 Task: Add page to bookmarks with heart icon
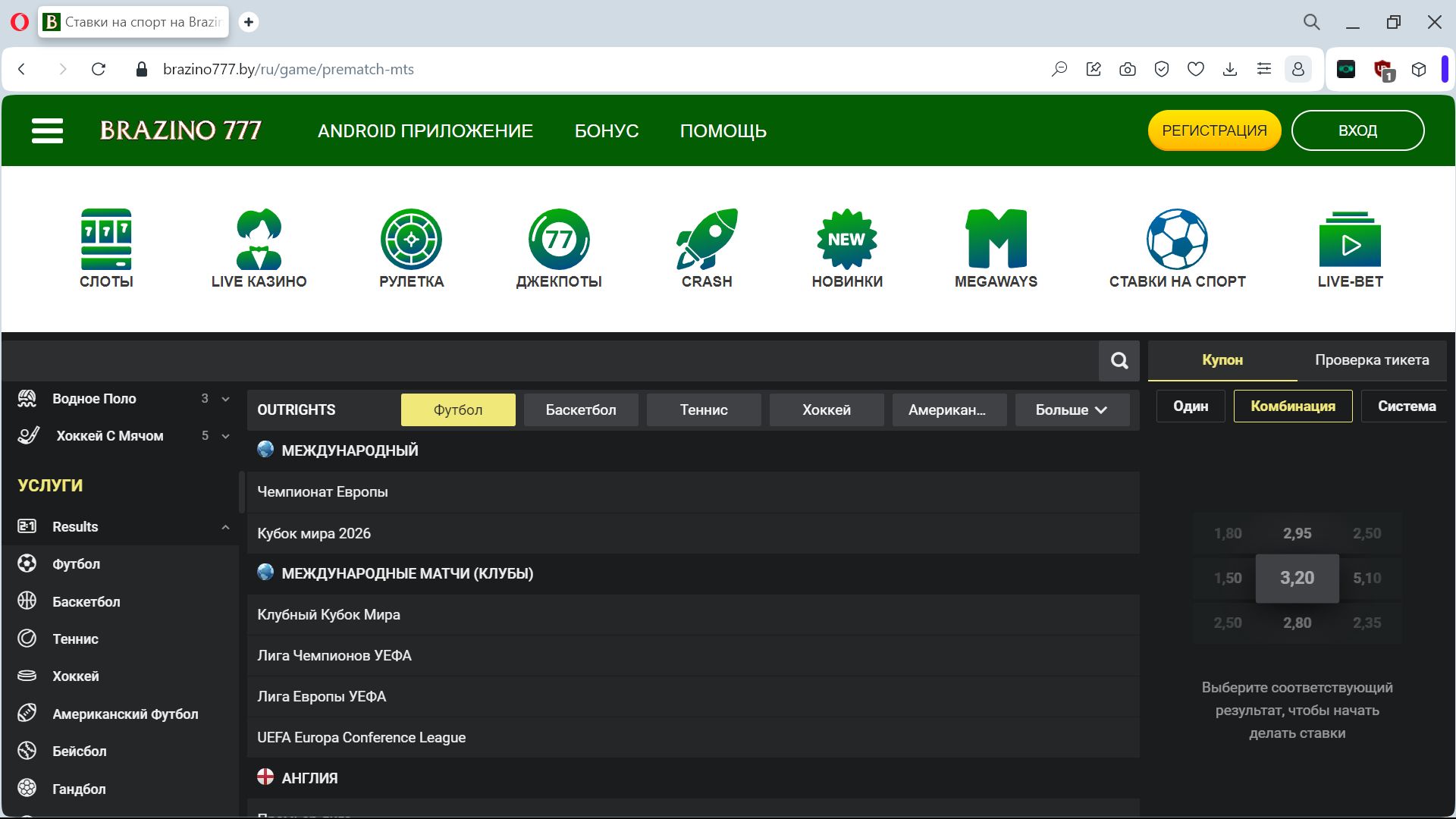pyautogui.click(x=1196, y=69)
